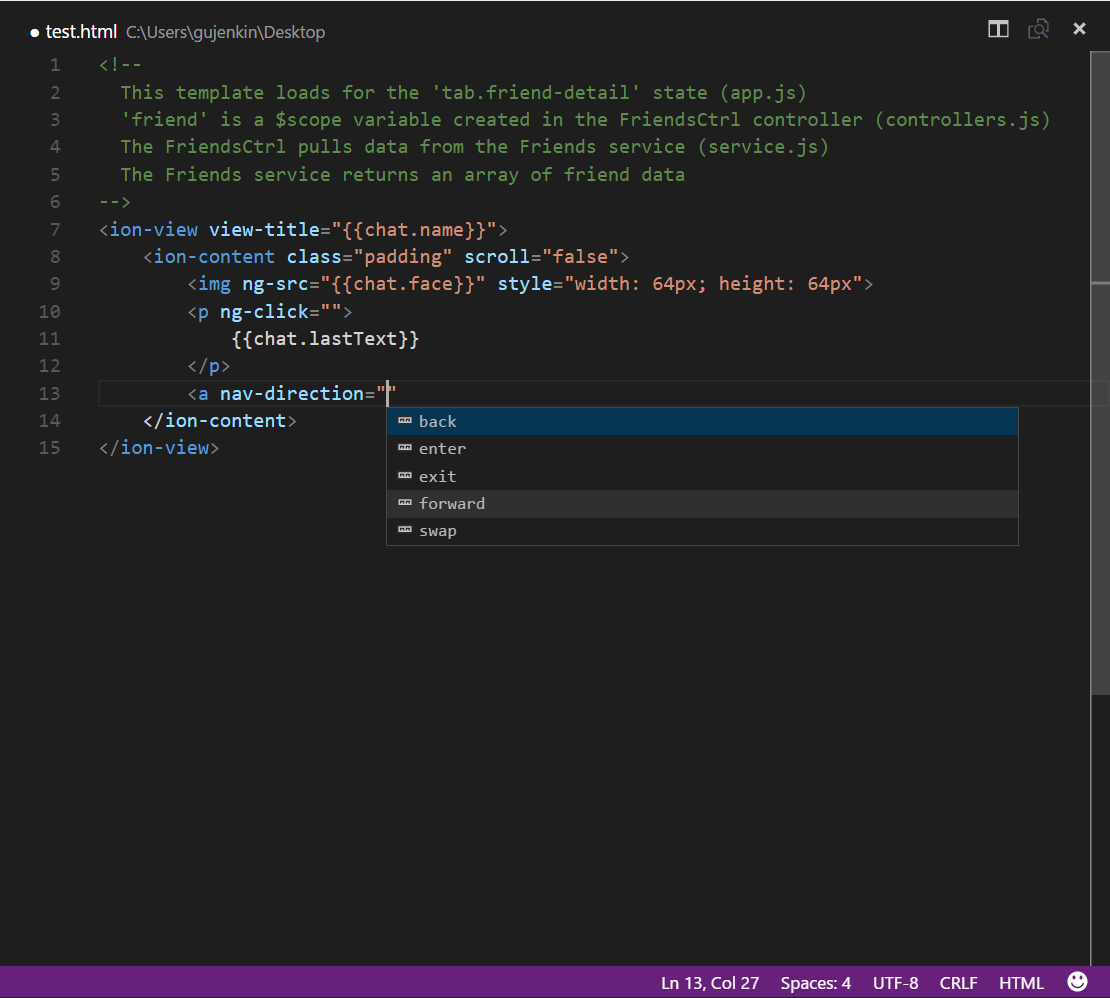Select 'back' from autocomplete list
This screenshot has height=998, width=1110.
[438, 422]
